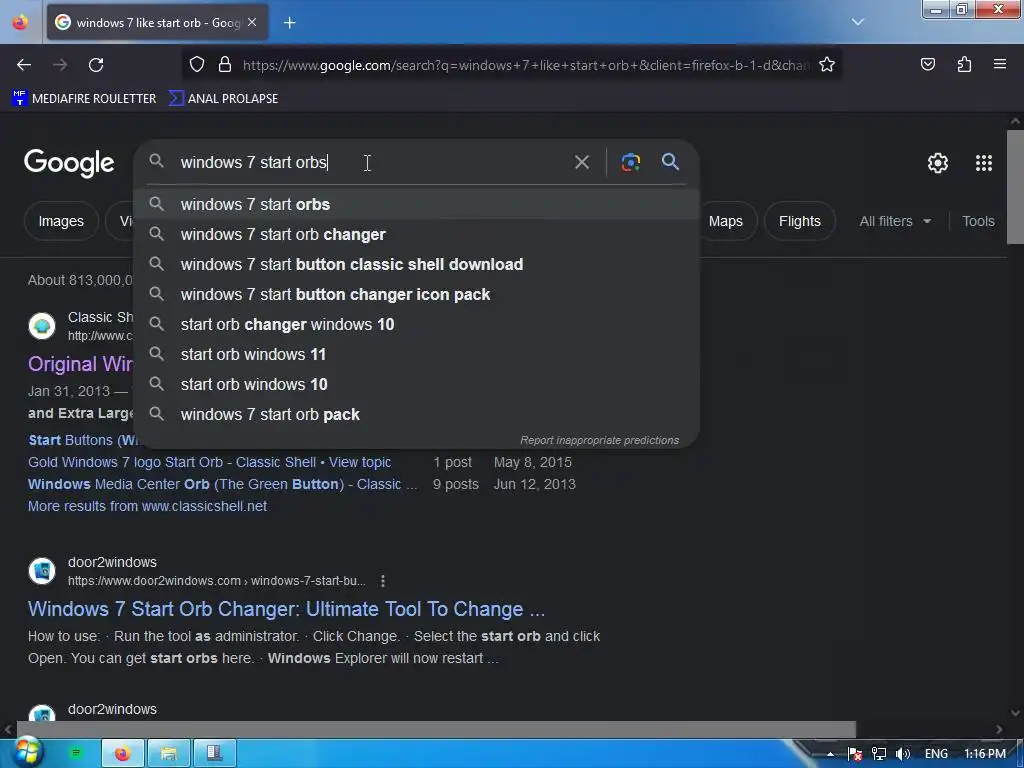Screen dimensions: 1024x768
Task: Open the Pocket save icon
Action: [x=928, y=64]
